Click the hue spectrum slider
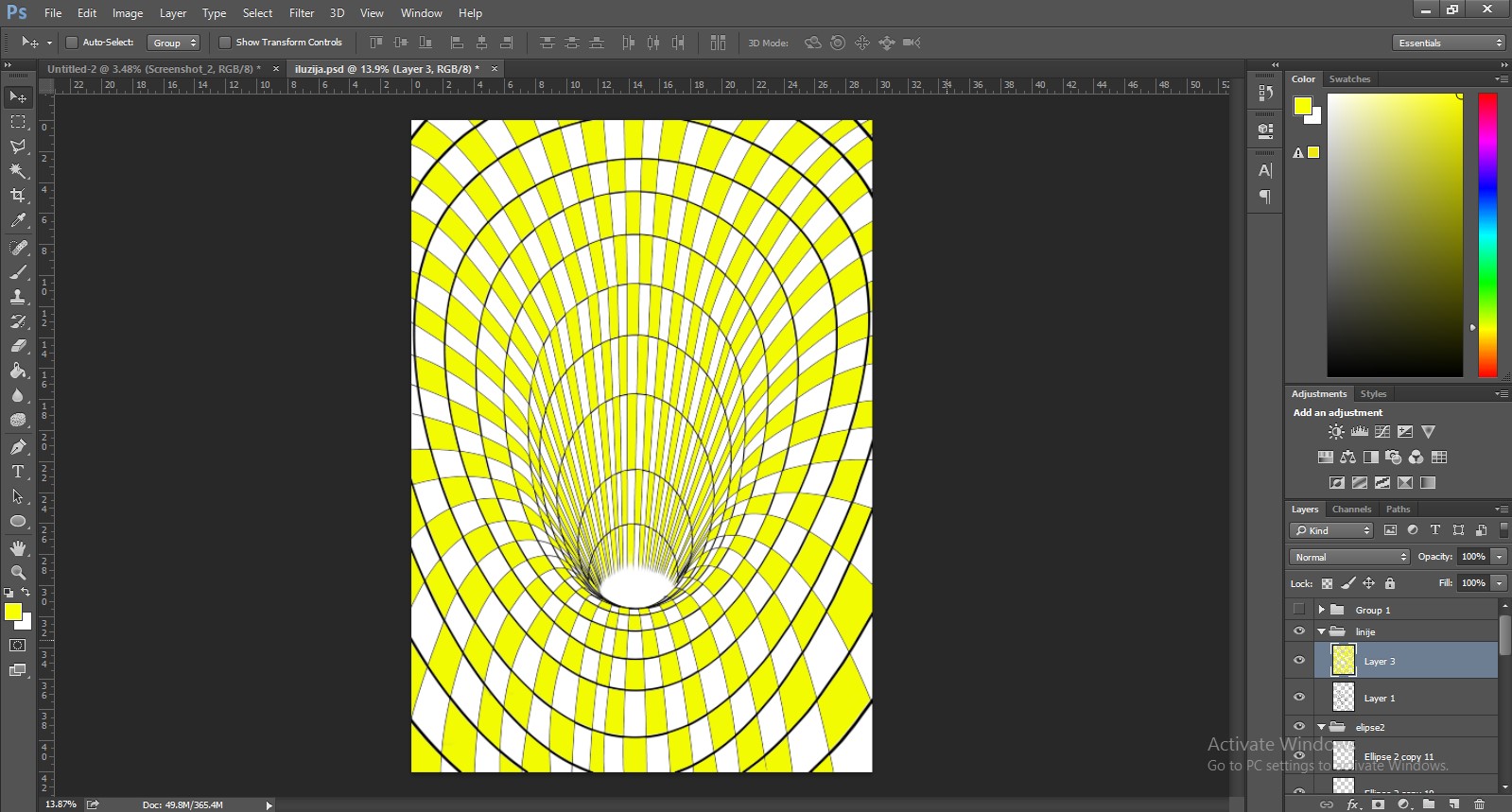 point(1487,234)
